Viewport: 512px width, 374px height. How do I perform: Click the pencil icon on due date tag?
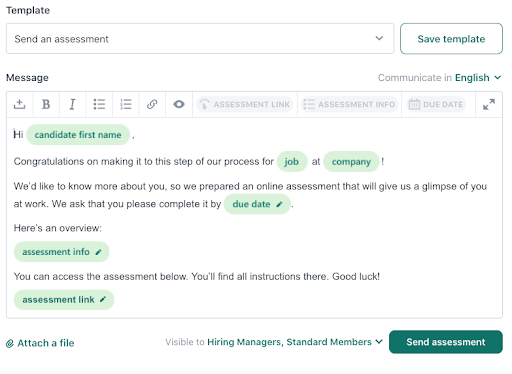tap(279, 204)
